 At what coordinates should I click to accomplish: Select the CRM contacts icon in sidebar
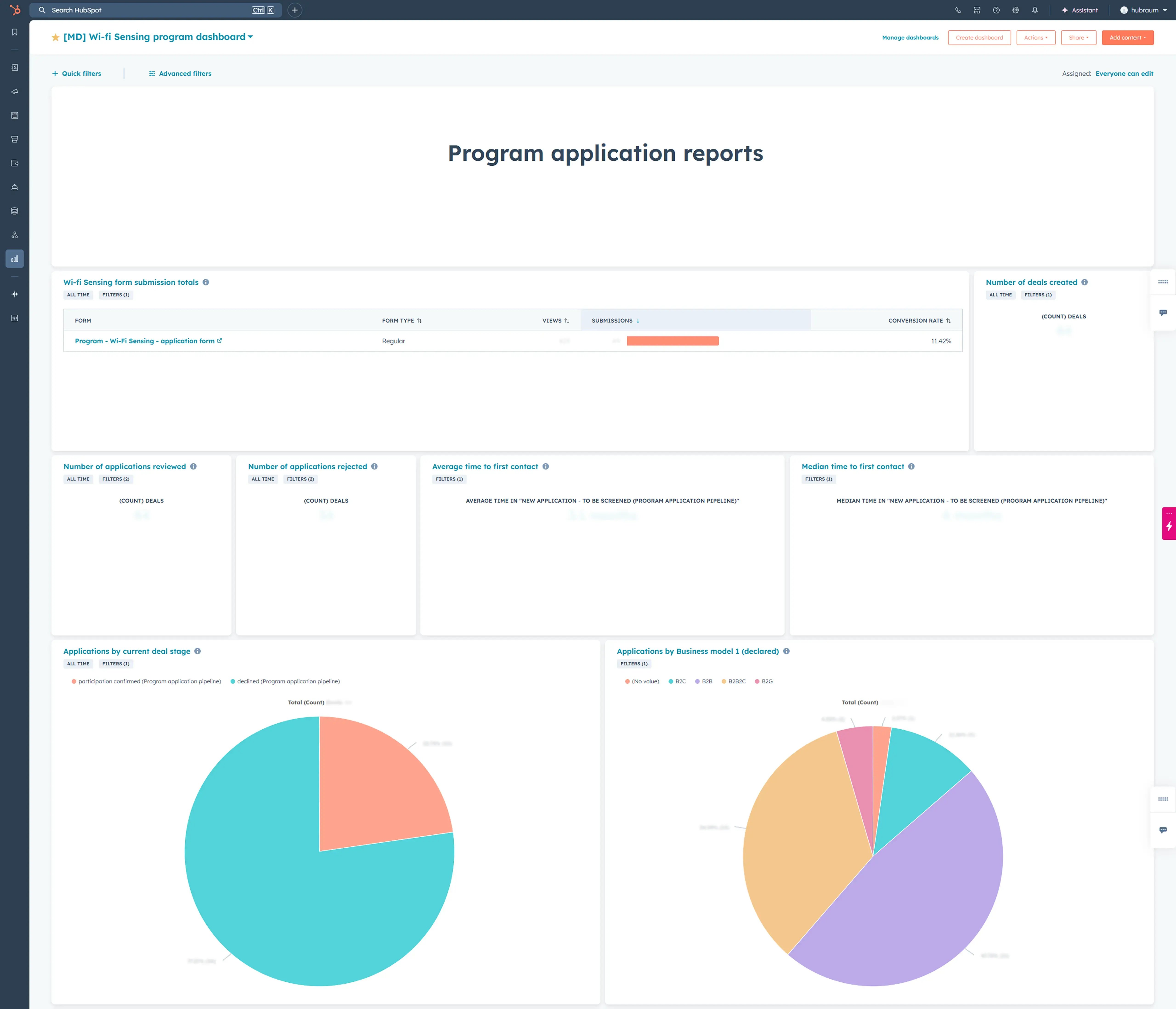click(14, 68)
